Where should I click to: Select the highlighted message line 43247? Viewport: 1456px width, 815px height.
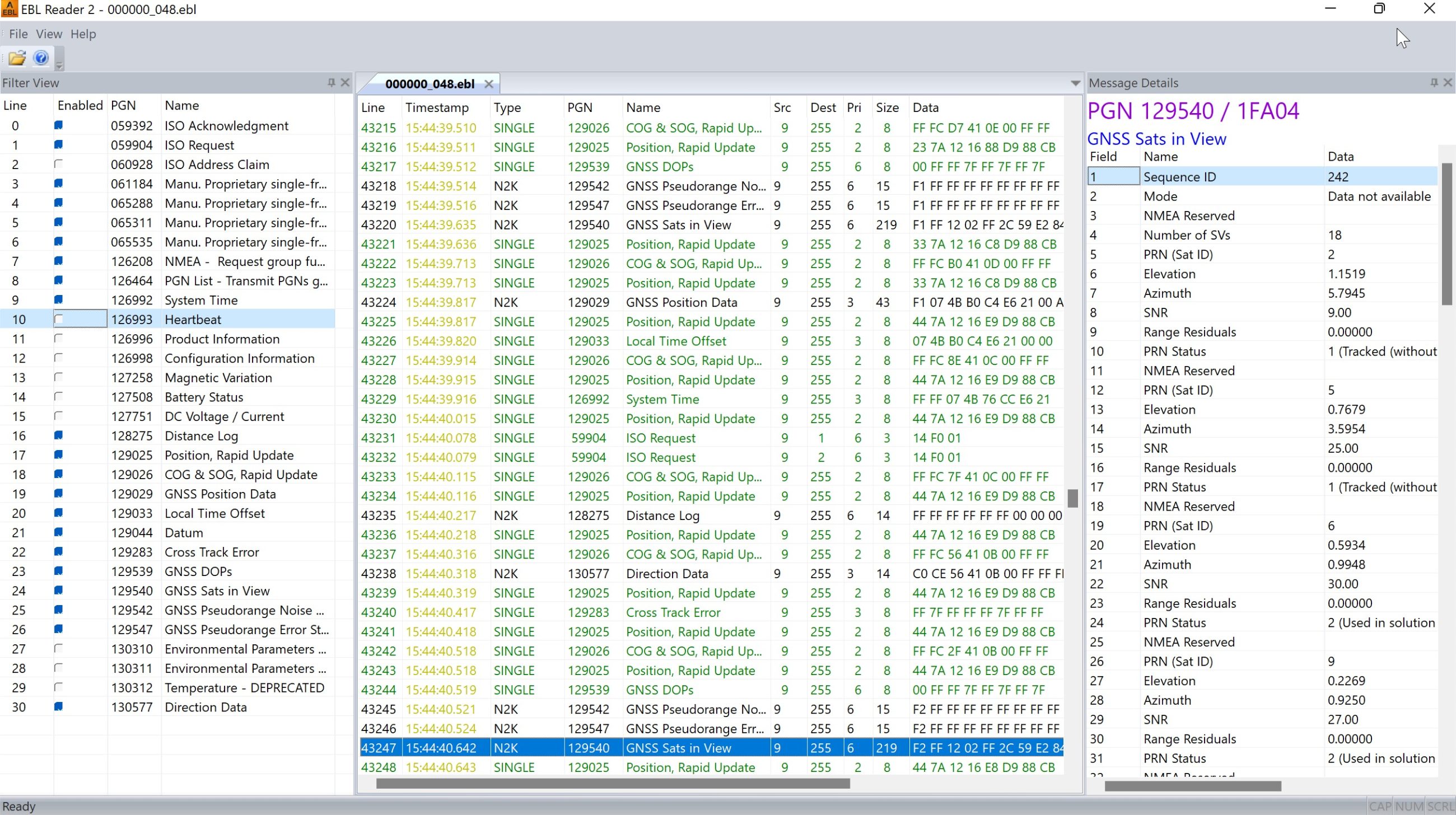[x=711, y=748]
